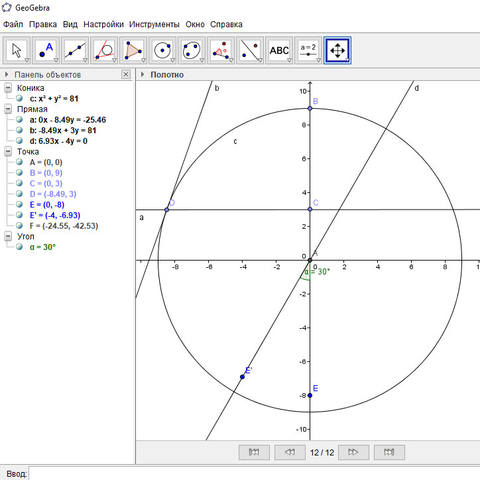Image resolution: width=480 pixels, height=480 pixels.
Task: Select row α = 30°
Action: coord(42,247)
